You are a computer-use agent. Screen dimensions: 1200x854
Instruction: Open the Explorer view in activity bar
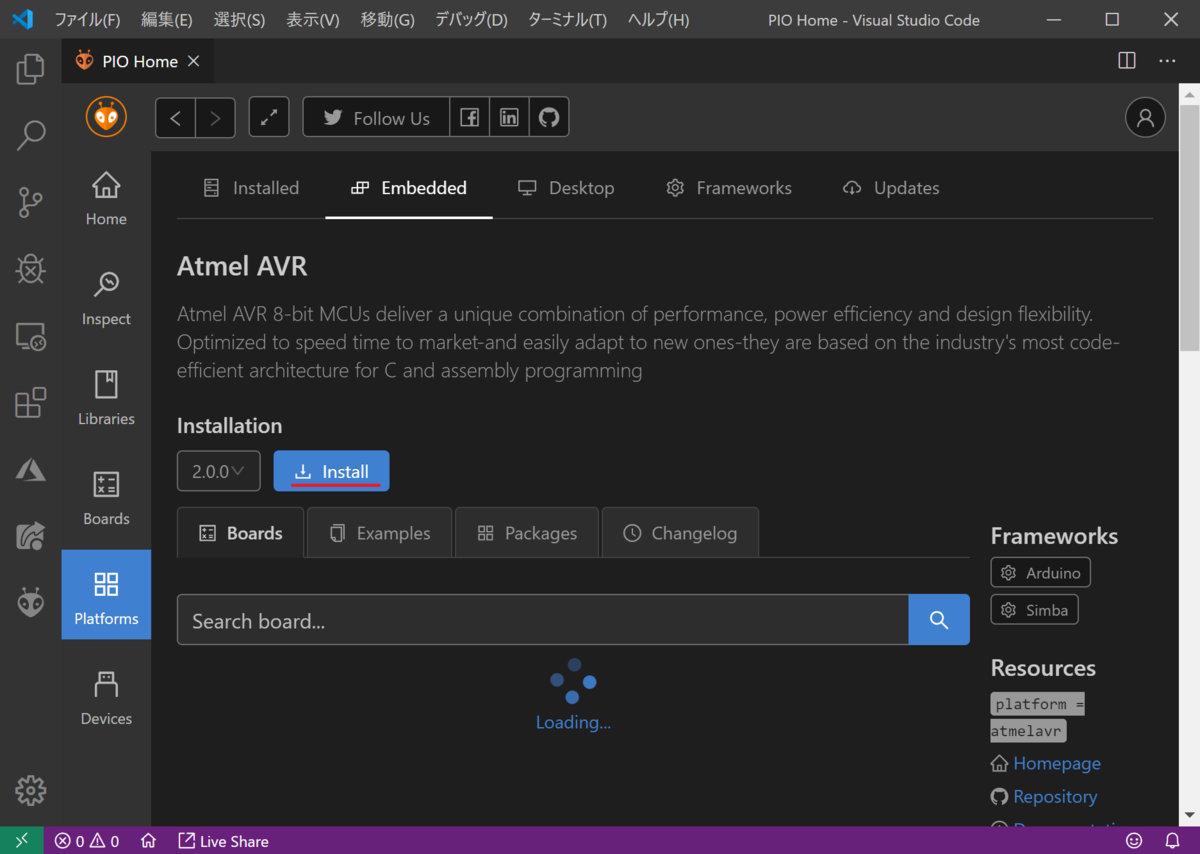pos(30,68)
